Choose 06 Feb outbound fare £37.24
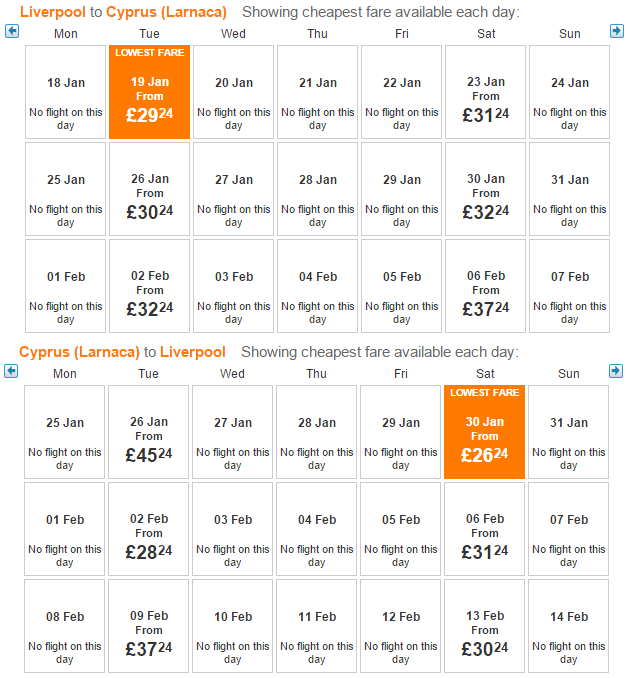This screenshot has height=678, width=626. click(485, 286)
